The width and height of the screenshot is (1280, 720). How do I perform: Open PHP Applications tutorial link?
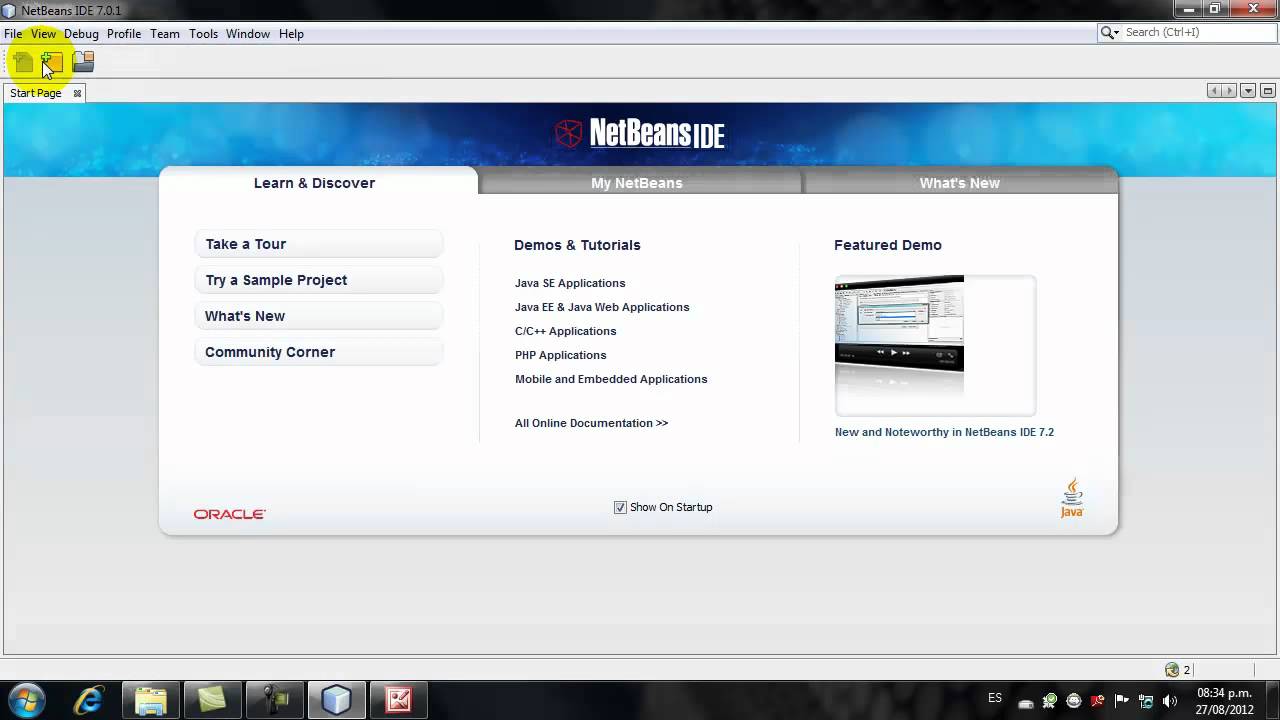pos(560,355)
